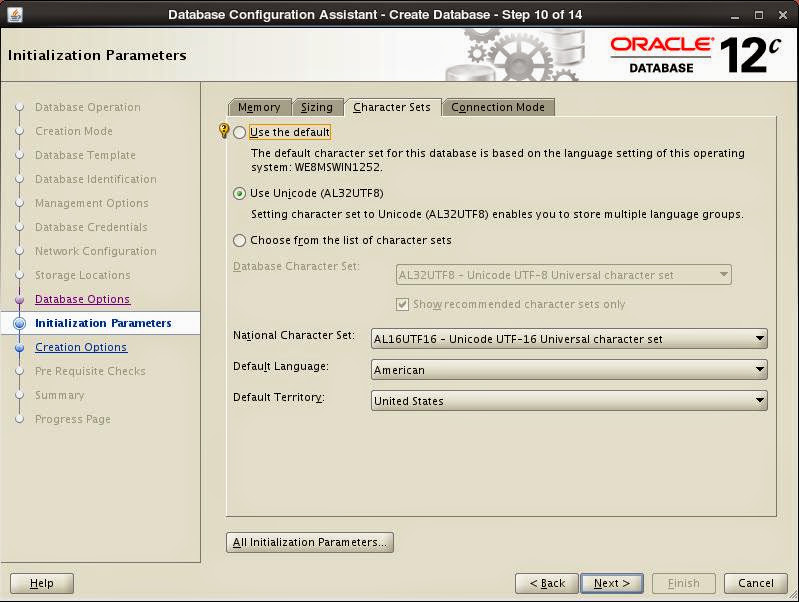
Task: Maximize the Database Configuration Assistant window
Action: (759, 15)
